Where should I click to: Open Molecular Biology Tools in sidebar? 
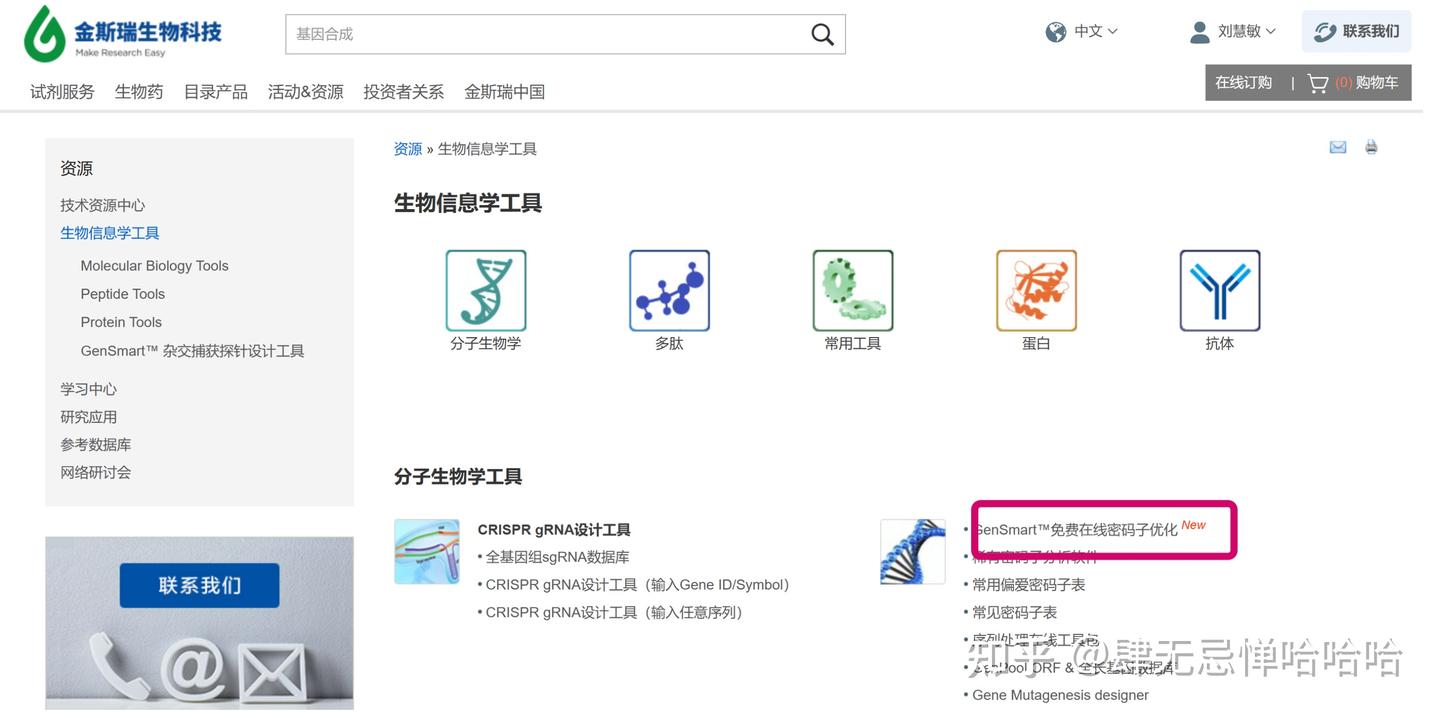pyautogui.click(x=154, y=266)
